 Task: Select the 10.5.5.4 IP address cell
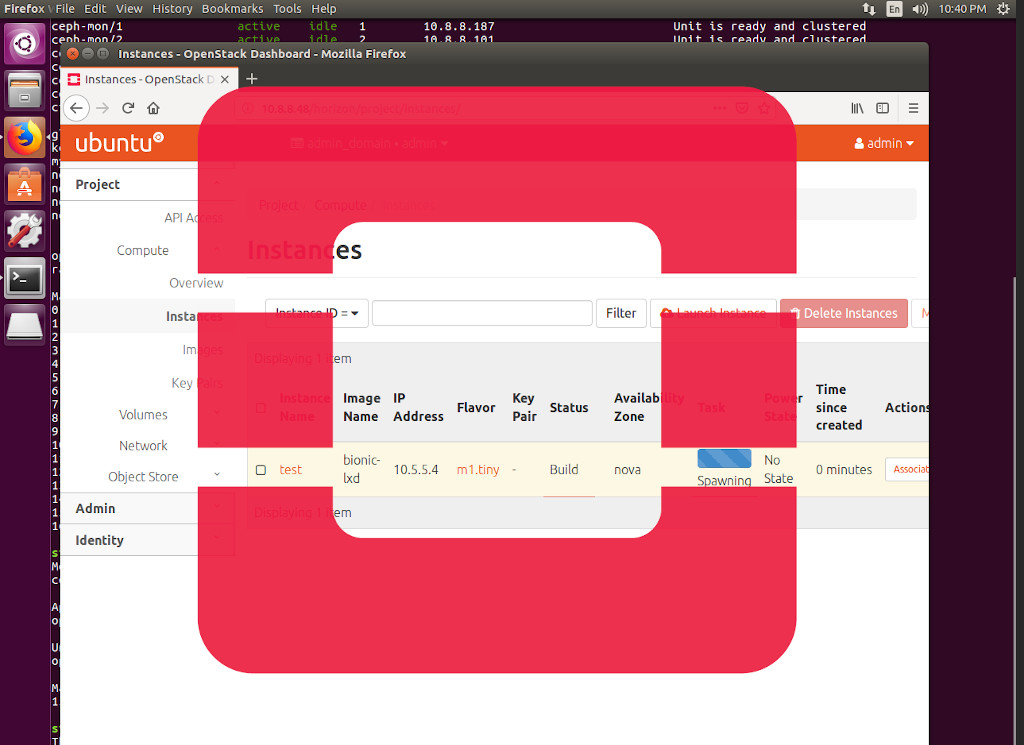click(x=416, y=469)
